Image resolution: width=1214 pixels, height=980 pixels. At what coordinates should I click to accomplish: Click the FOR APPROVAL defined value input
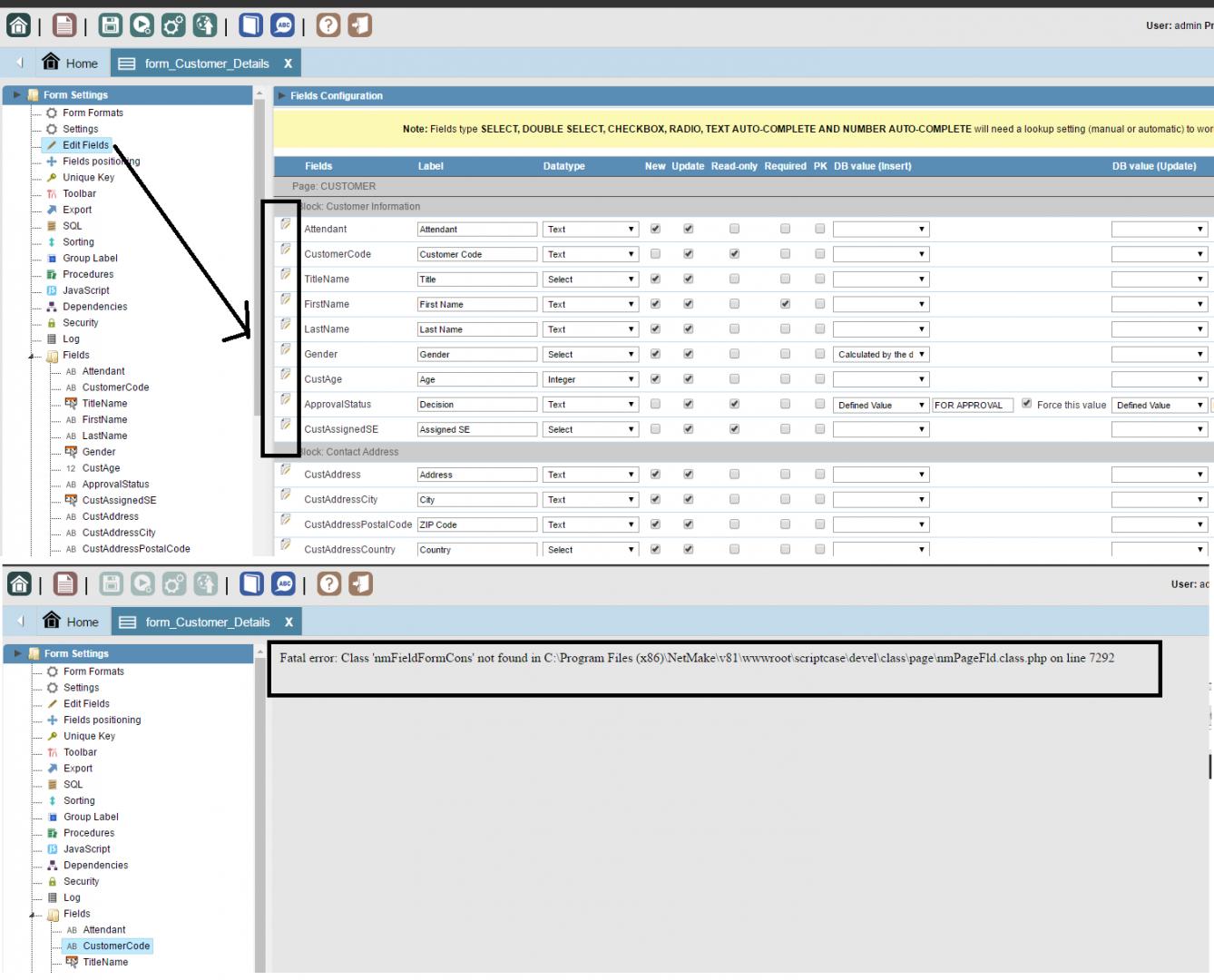point(973,405)
